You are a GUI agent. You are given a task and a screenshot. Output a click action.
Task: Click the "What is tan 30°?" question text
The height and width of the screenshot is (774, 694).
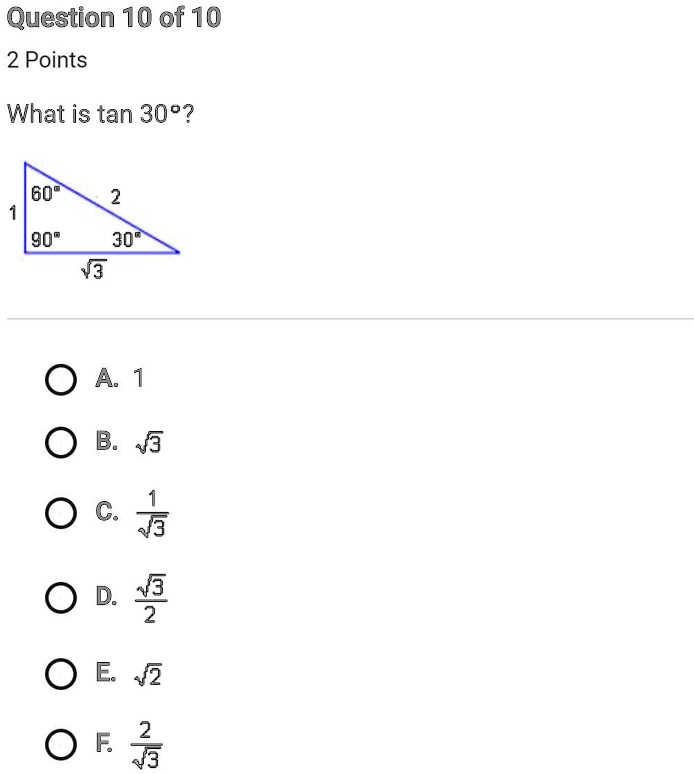pyautogui.click(x=101, y=114)
